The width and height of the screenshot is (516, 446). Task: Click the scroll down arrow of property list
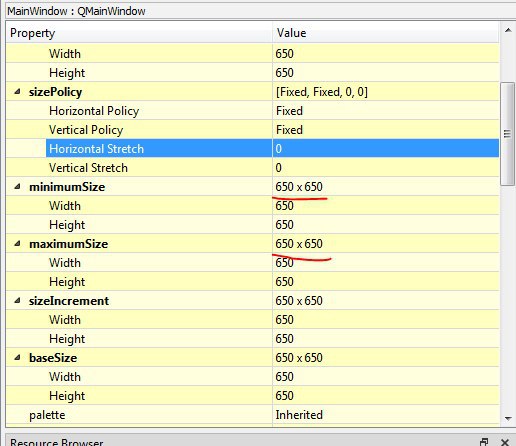[508, 418]
